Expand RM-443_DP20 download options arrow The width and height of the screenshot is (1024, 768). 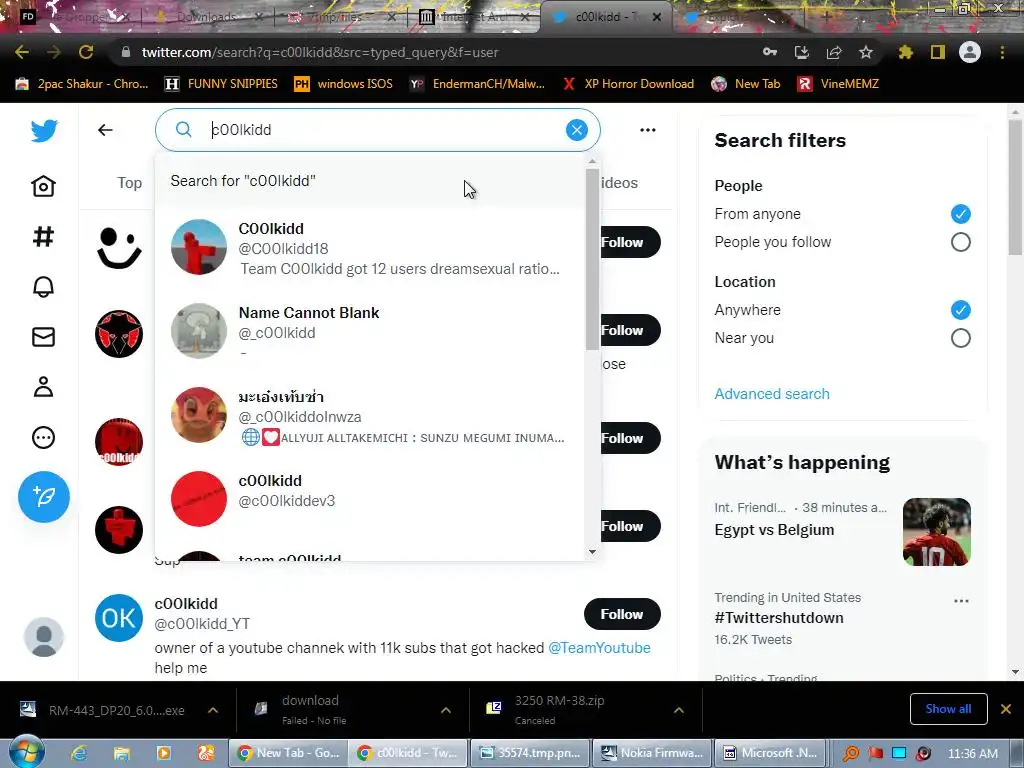coord(213,711)
